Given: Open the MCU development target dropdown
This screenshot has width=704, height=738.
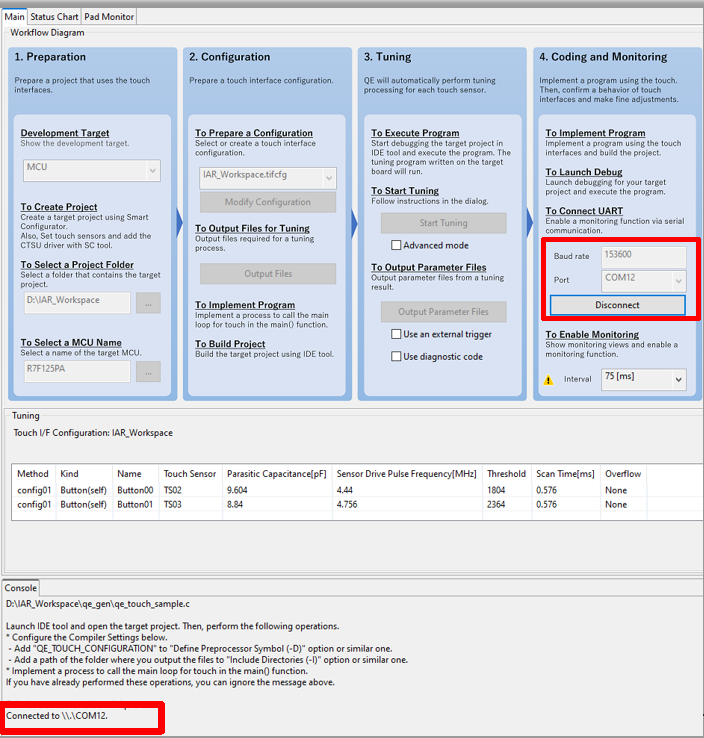Looking at the screenshot, I should tap(91, 170).
